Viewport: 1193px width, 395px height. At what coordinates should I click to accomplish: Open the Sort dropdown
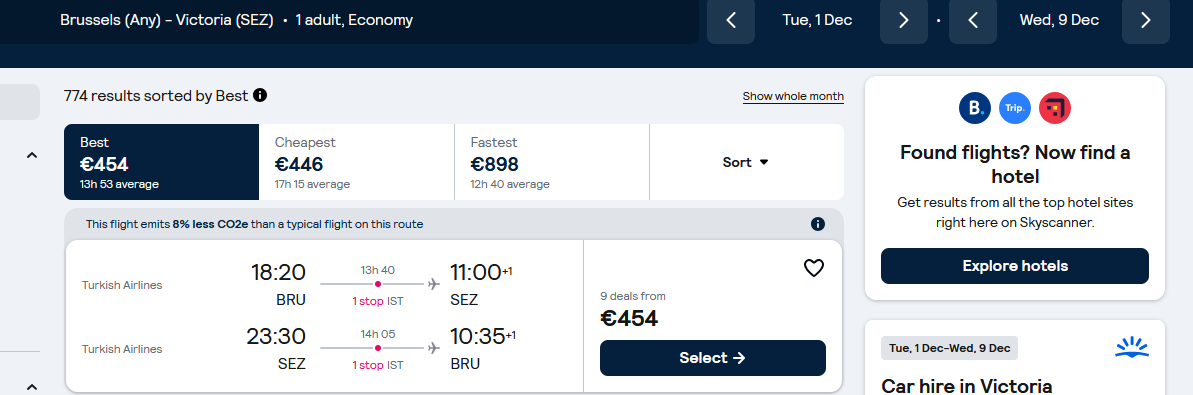[746, 162]
